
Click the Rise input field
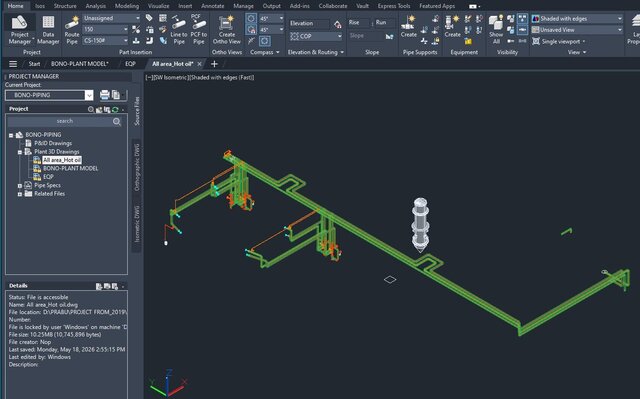(358, 23)
